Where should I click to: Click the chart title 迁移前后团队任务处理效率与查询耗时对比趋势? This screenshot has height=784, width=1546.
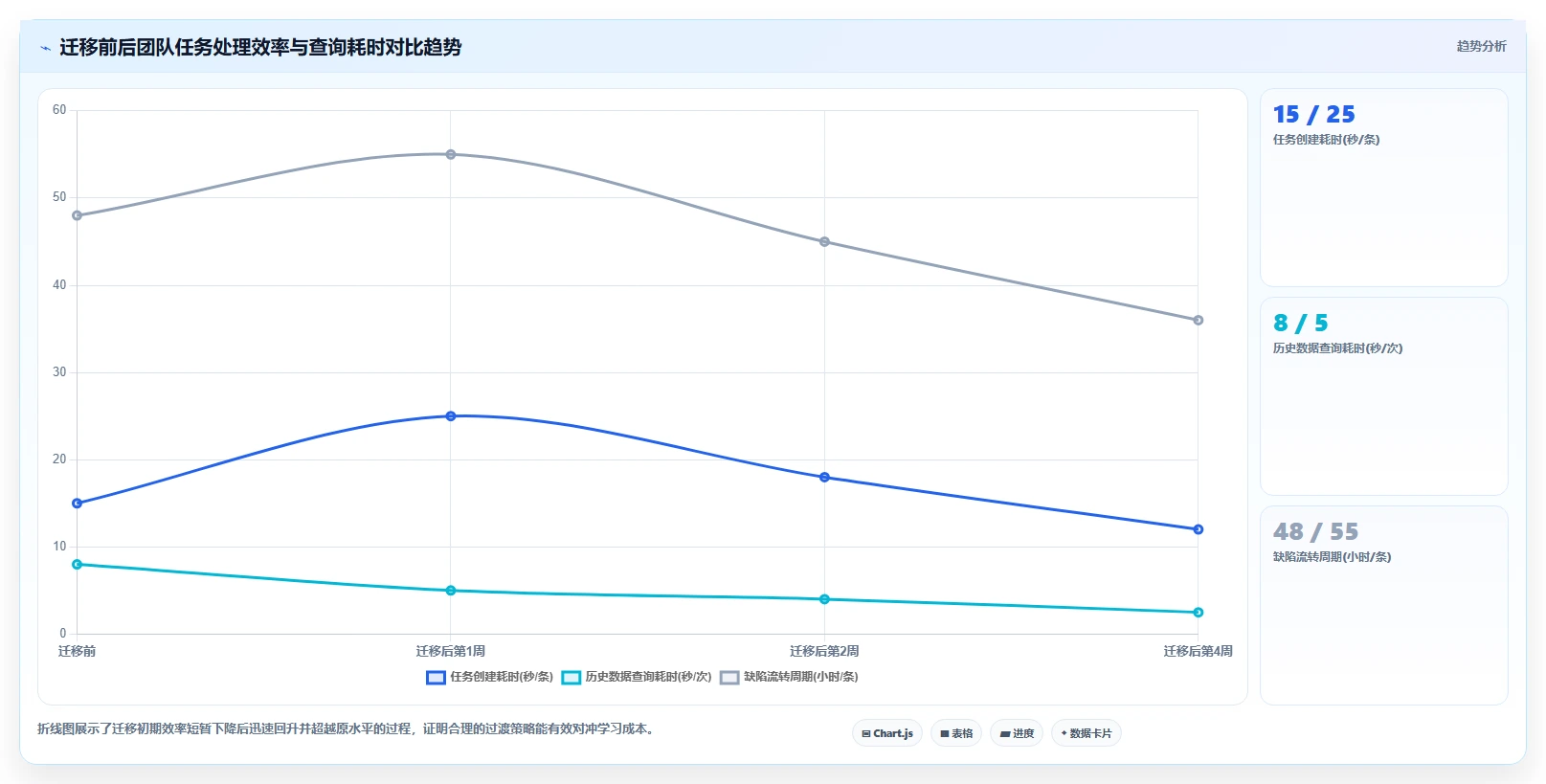pyautogui.click(x=260, y=47)
